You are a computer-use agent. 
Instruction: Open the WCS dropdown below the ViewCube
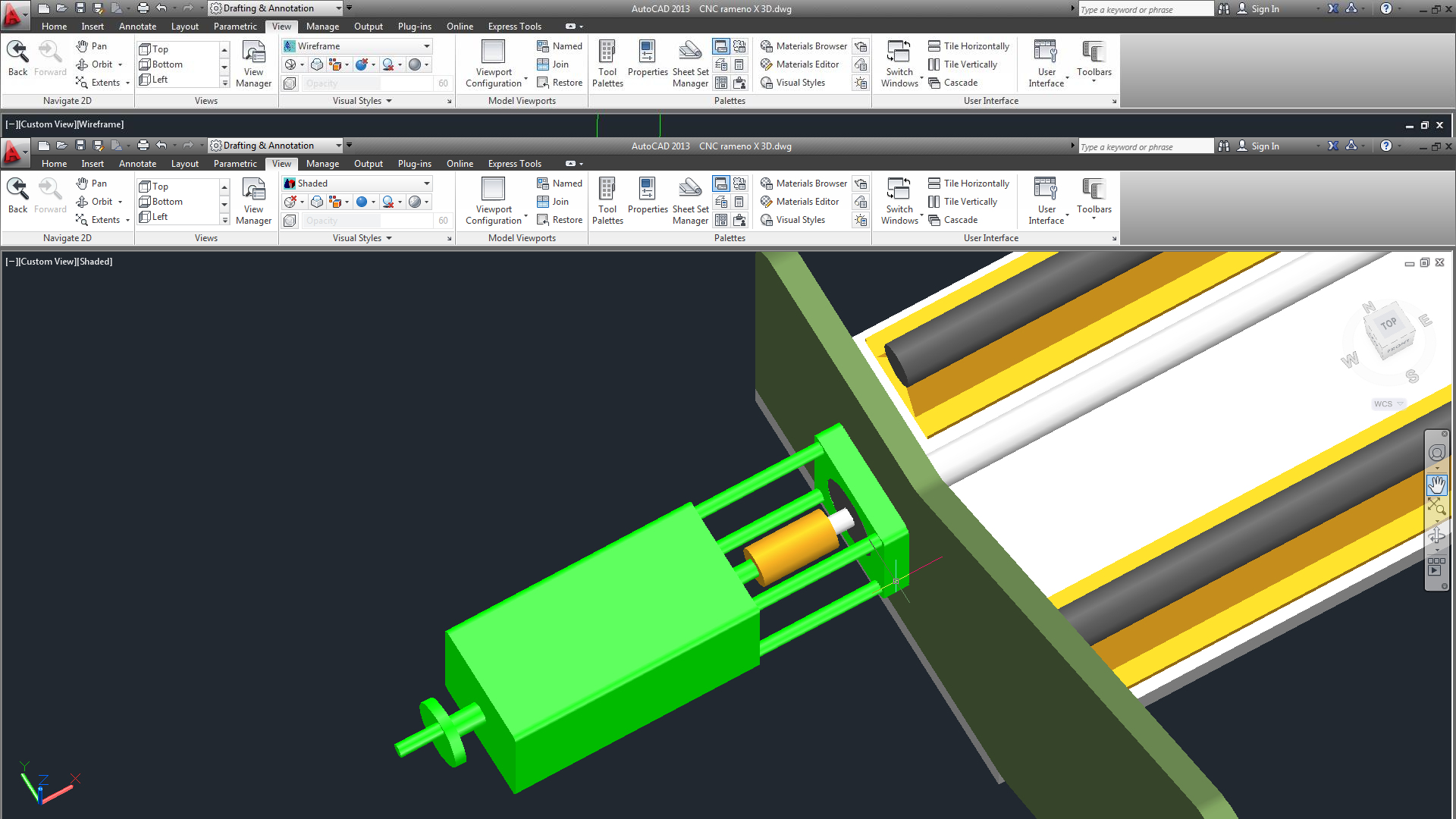(1388, 404)
